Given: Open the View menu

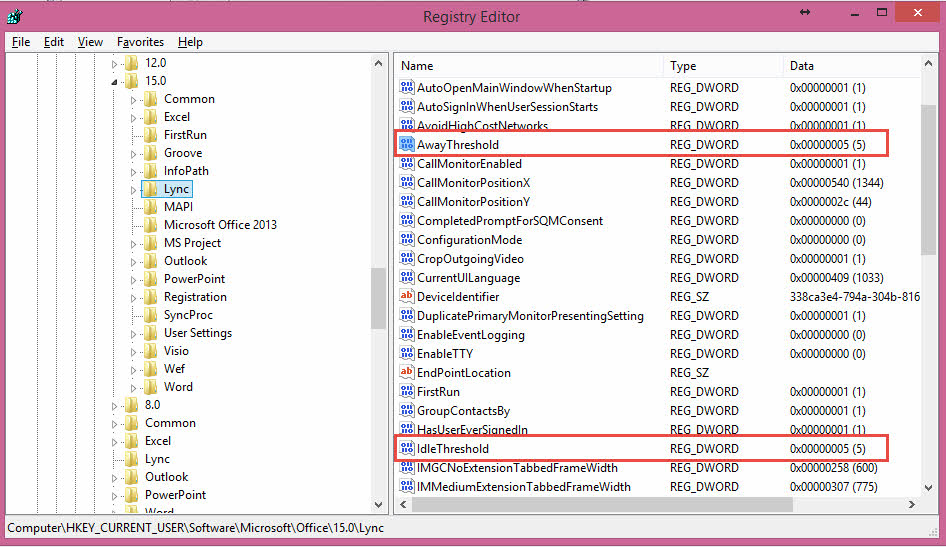Looking at the screenshot, I should 90,42.
